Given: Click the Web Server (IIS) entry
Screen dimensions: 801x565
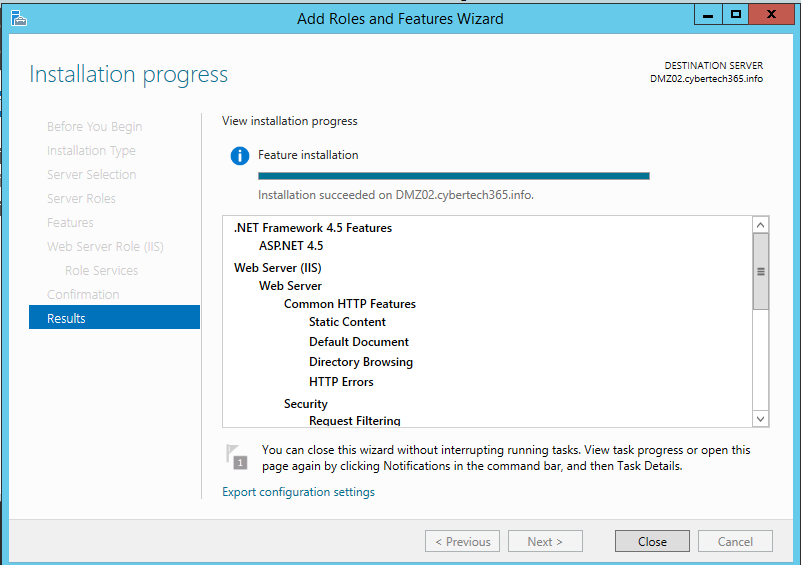Looking at the screenshot, I should 277,268.
